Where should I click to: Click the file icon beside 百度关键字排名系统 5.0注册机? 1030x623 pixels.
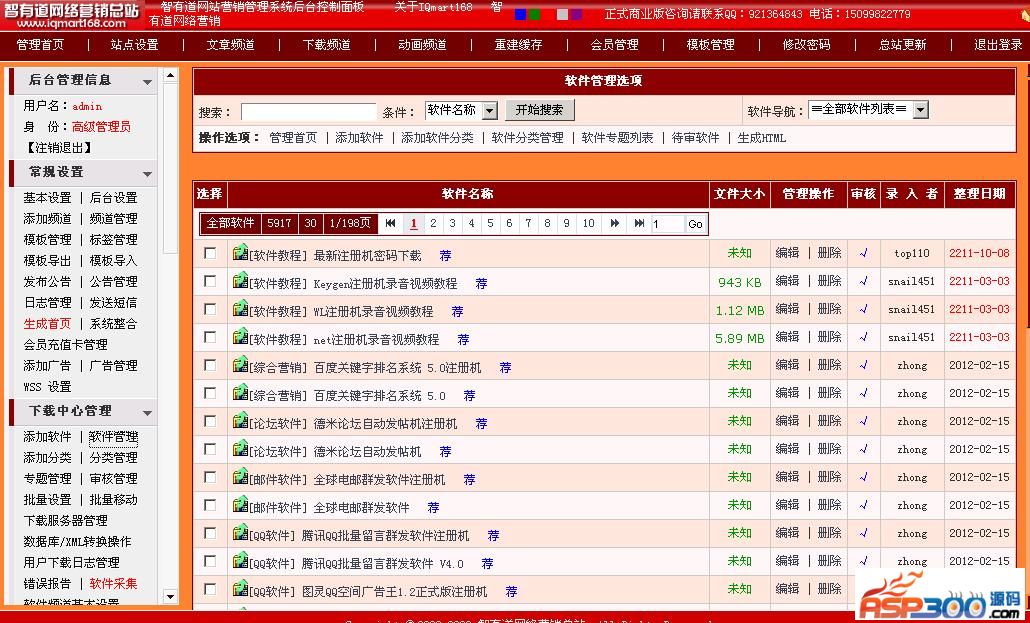(240, 365)
